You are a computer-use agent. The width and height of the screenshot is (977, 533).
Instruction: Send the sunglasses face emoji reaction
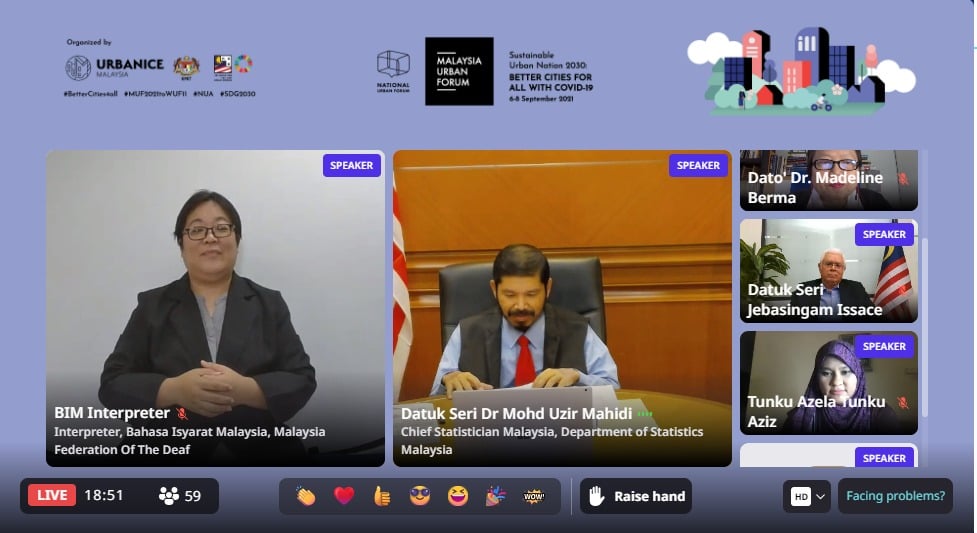pos(420,496)
